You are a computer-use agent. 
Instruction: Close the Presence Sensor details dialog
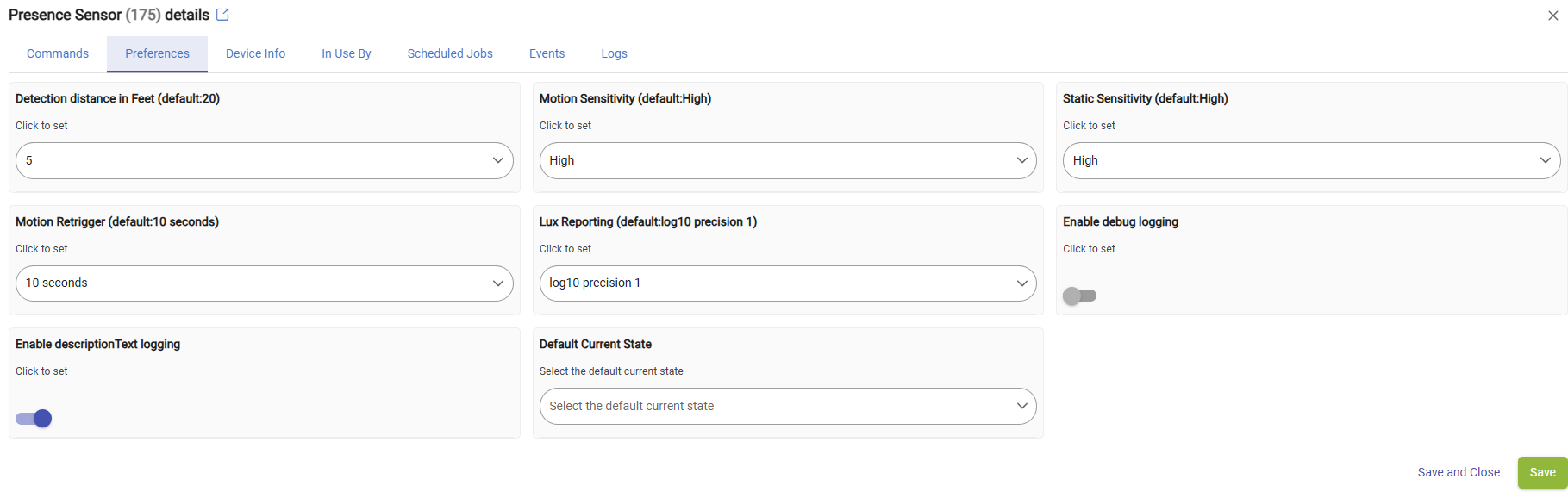tap(1553, 16)
